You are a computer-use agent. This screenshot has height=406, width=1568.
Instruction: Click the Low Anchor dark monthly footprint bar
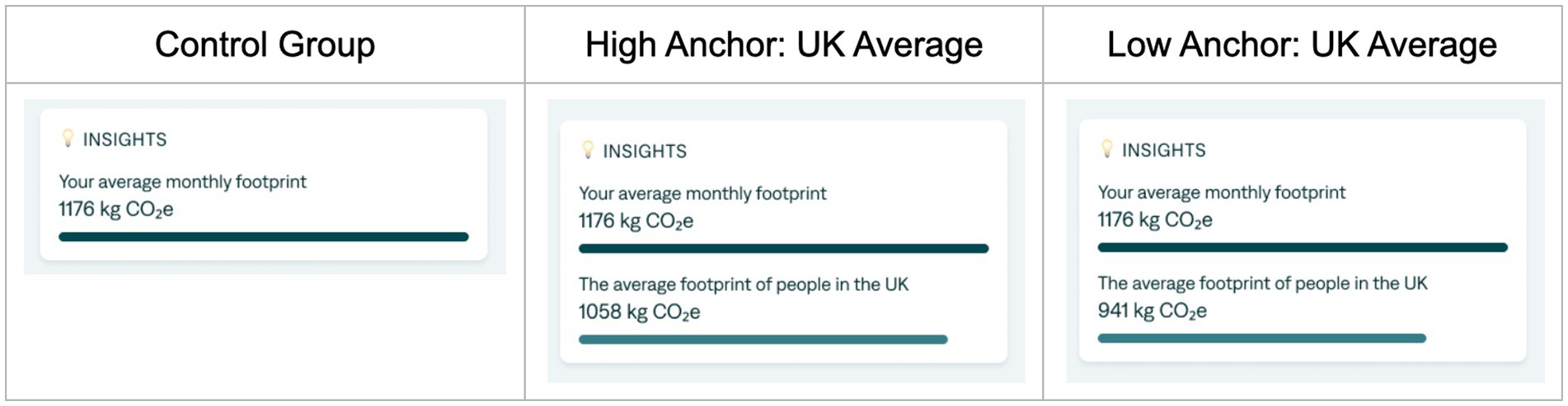[1303, 248]
